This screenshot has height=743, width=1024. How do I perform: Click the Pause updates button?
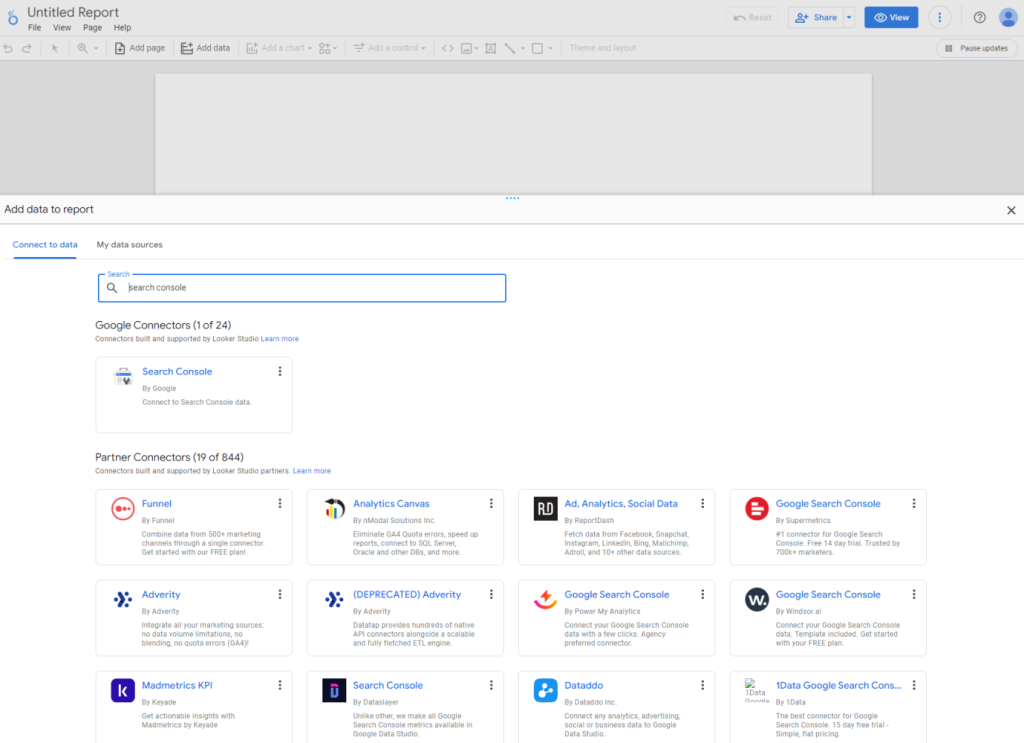tap(976, 48)
